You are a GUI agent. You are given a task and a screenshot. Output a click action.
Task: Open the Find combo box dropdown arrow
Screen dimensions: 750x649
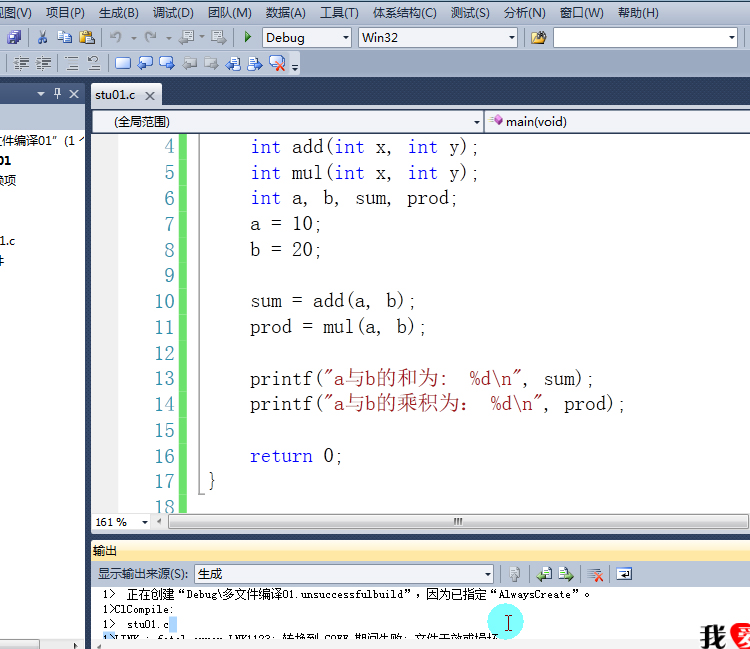(x=732, y=37)
